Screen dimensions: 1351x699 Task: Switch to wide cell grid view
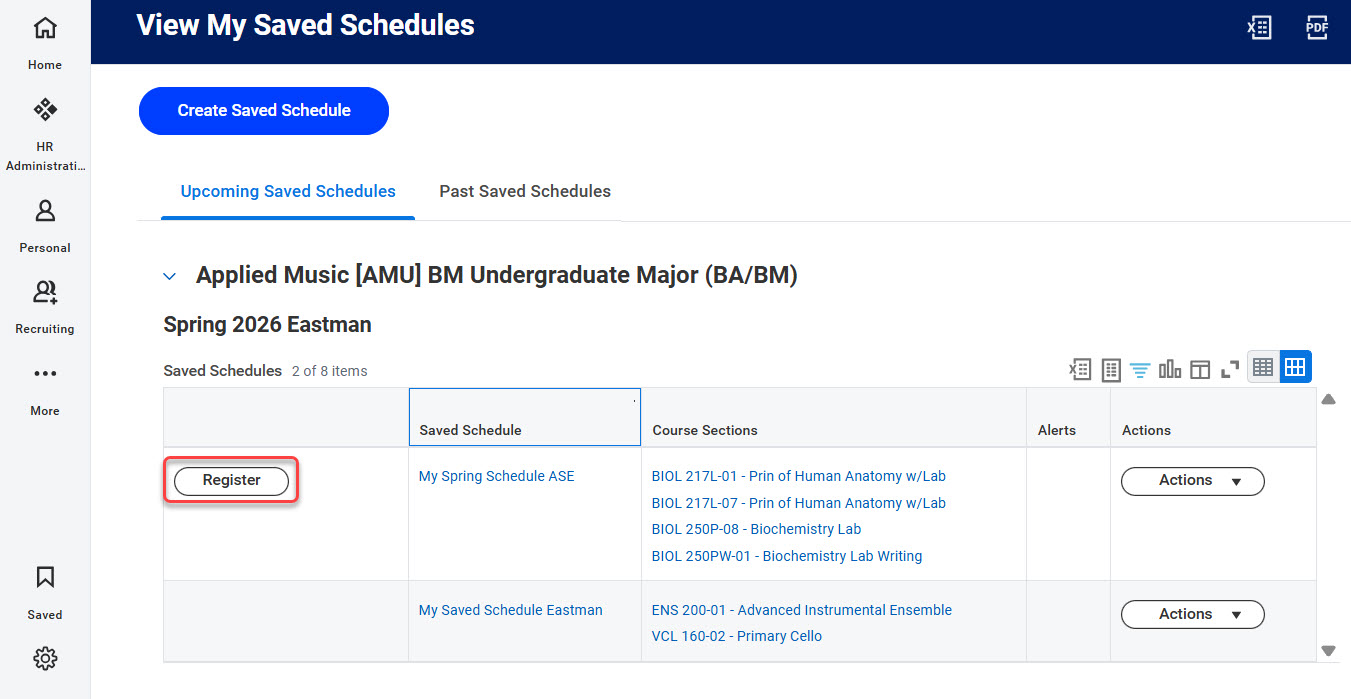pyautogui.click(x=1295, y=367)
